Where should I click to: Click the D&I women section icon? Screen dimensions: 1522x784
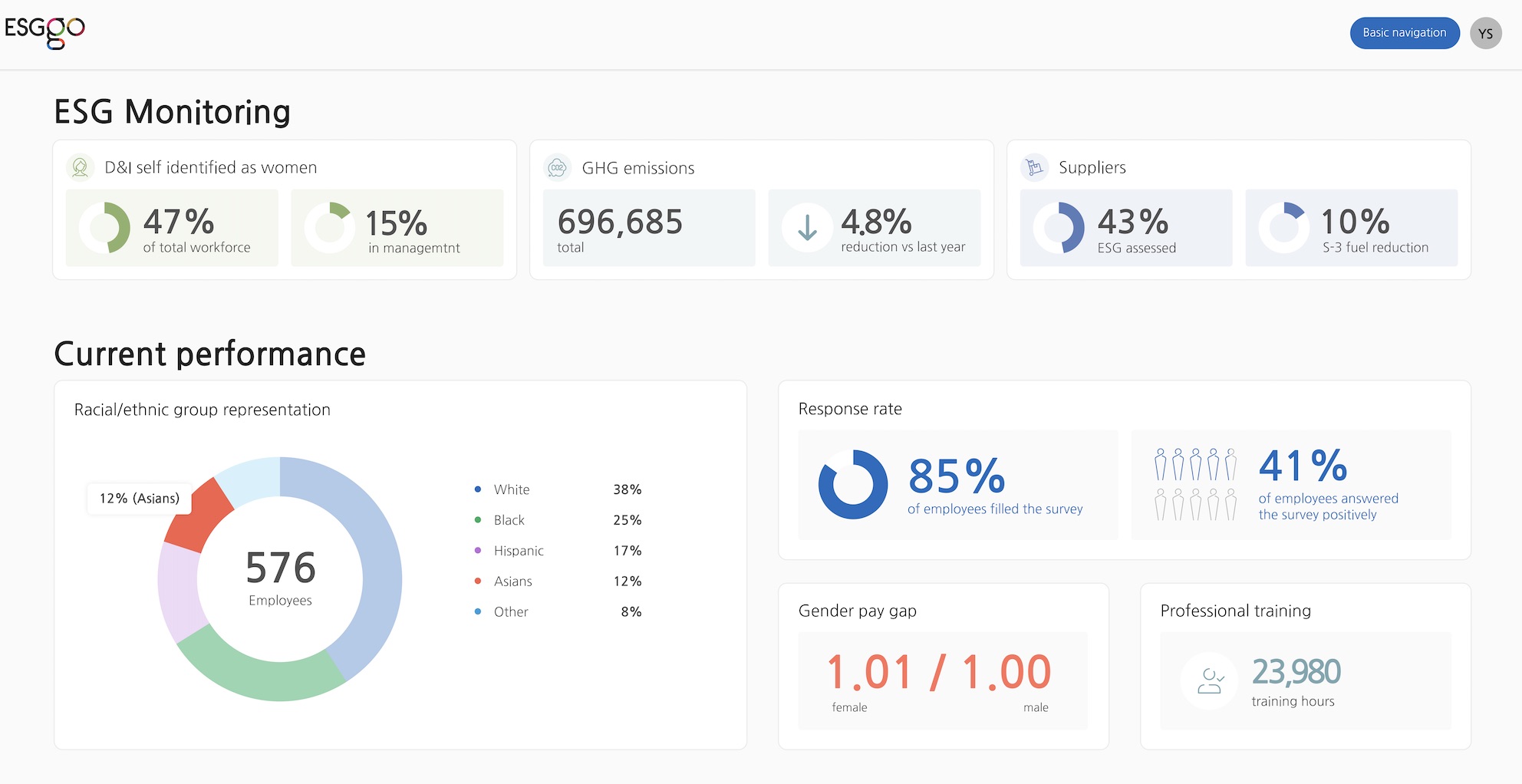80,166
